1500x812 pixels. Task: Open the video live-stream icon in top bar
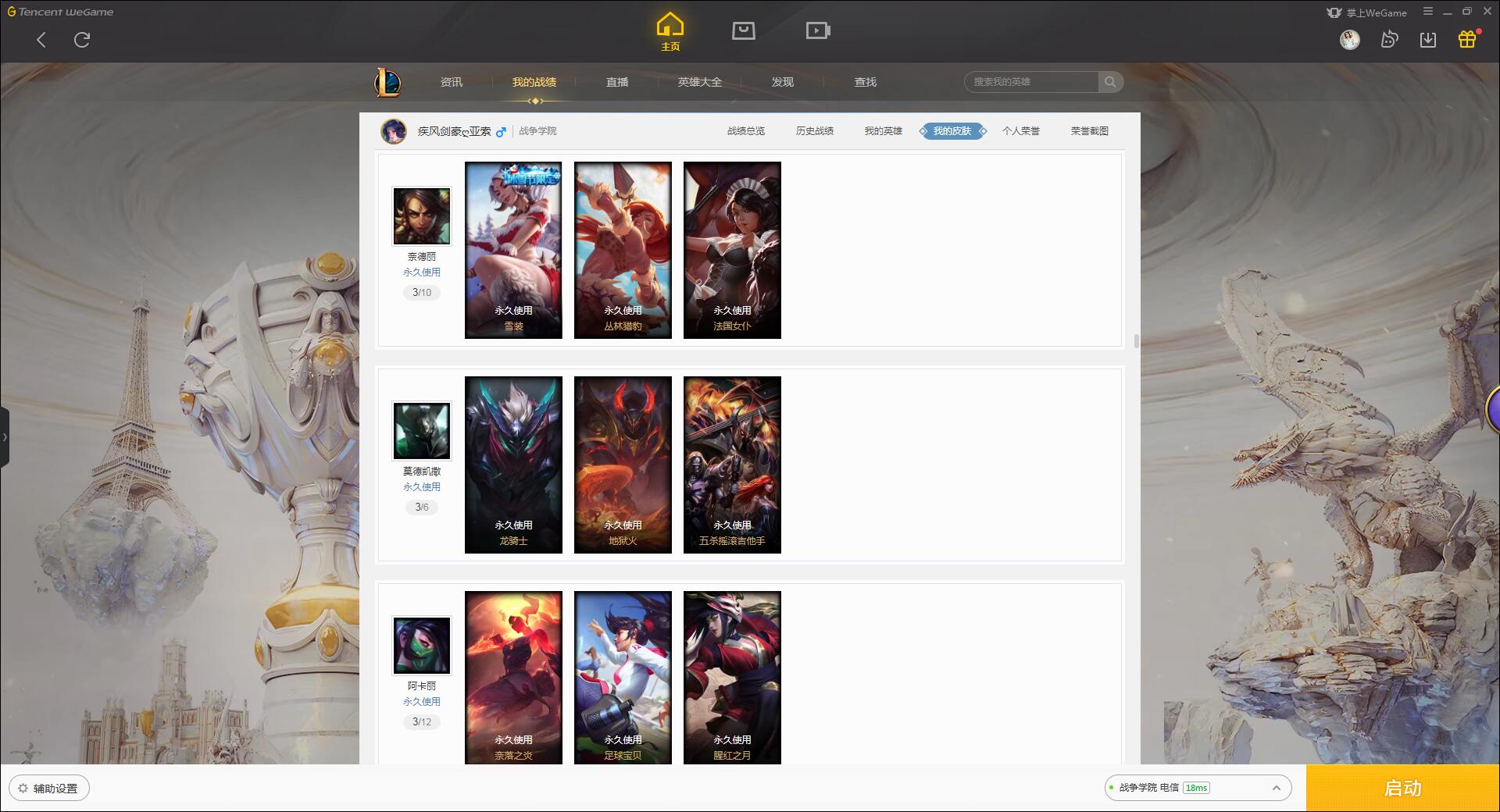point(818,30)
